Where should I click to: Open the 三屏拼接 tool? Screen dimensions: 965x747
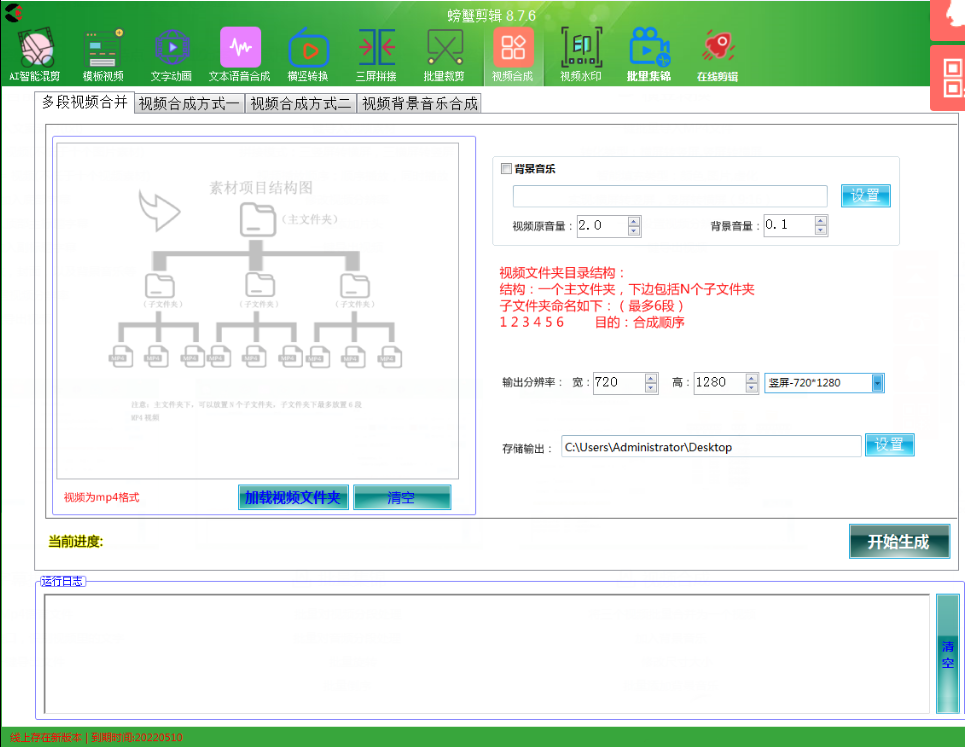pos(376,50)
